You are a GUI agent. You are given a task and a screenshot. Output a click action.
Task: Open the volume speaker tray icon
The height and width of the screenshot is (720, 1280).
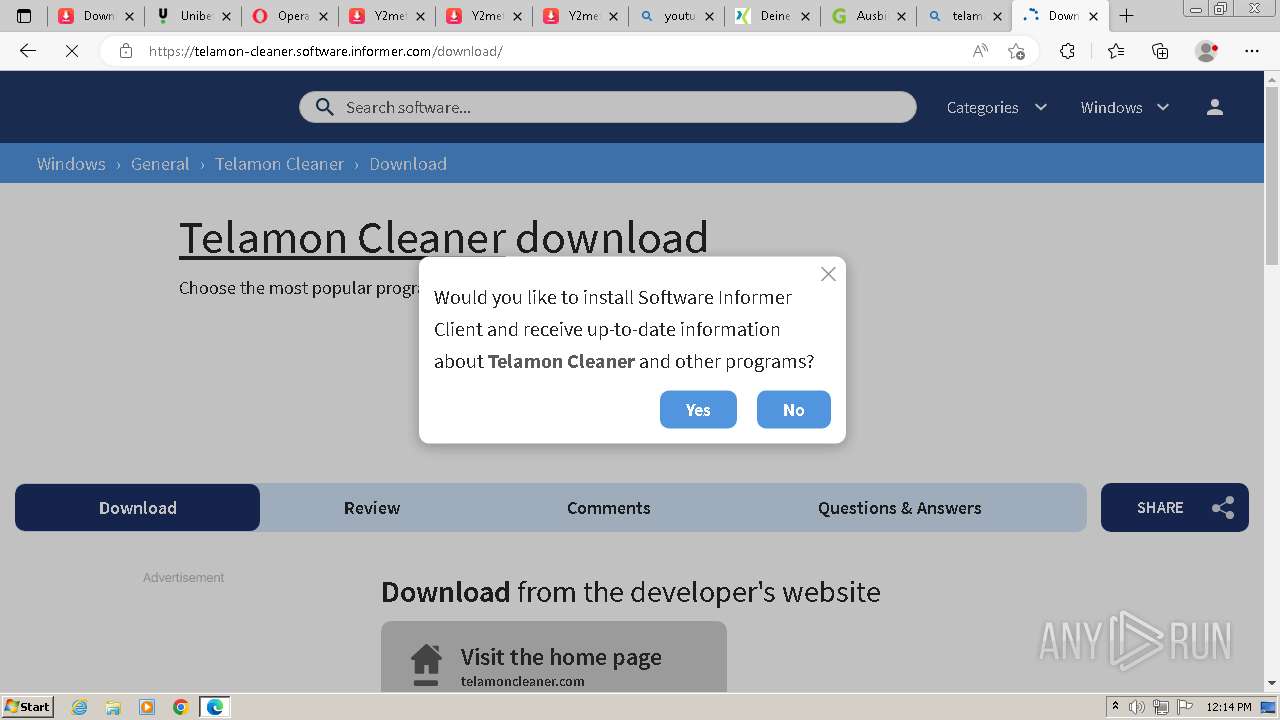[1137, 707]
